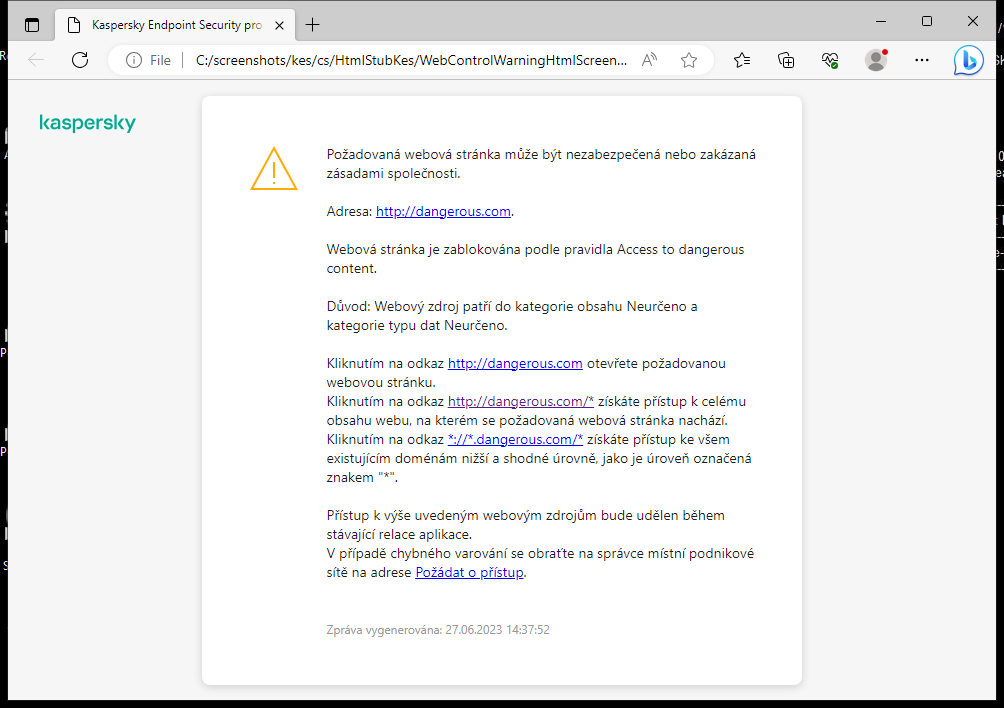Click 'Přístup k výše uvedeným' paragraph
The image size is (1004, 708).
[526, 525]
